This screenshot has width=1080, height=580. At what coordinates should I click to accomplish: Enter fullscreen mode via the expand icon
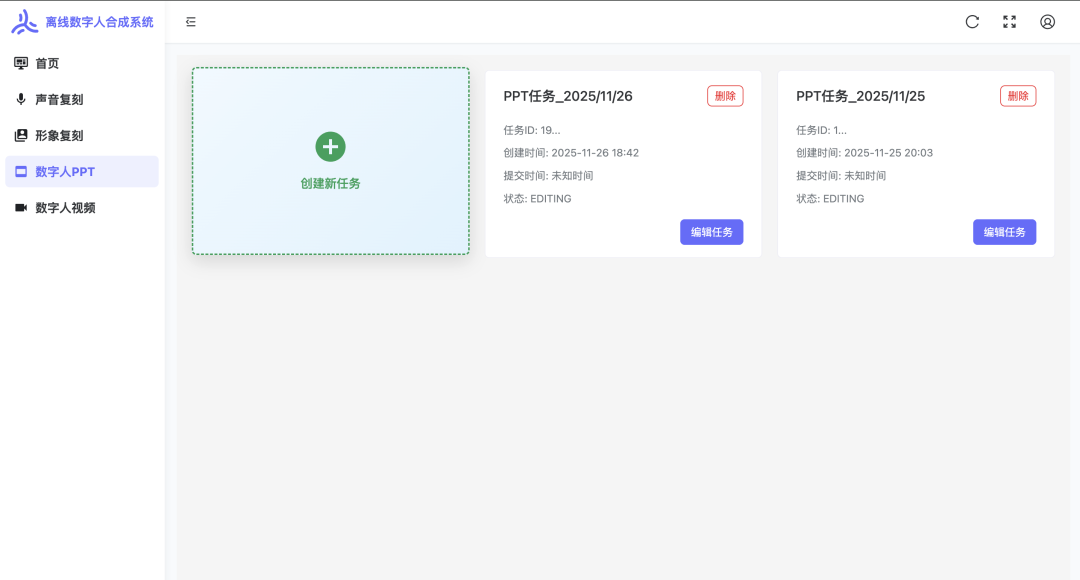click(x=1010, y=21)
